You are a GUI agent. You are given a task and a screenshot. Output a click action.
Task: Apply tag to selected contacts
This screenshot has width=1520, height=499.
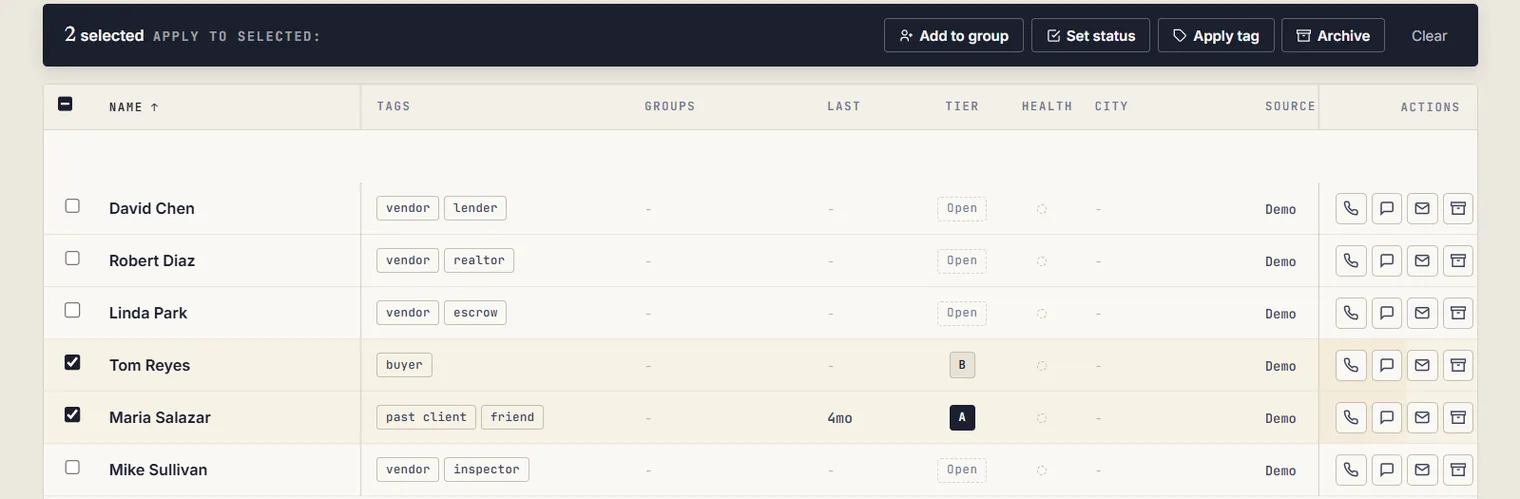tap(1216, 35)
